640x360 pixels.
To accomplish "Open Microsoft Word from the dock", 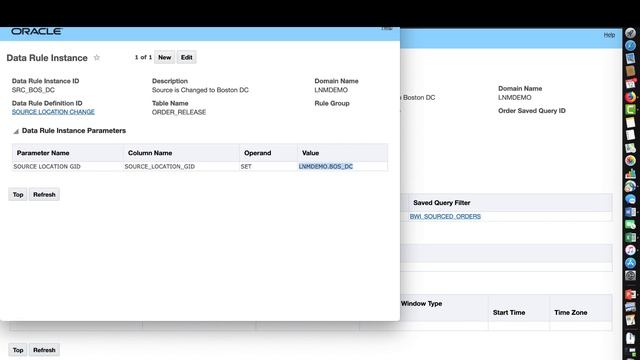I will (x=631, y=212).
